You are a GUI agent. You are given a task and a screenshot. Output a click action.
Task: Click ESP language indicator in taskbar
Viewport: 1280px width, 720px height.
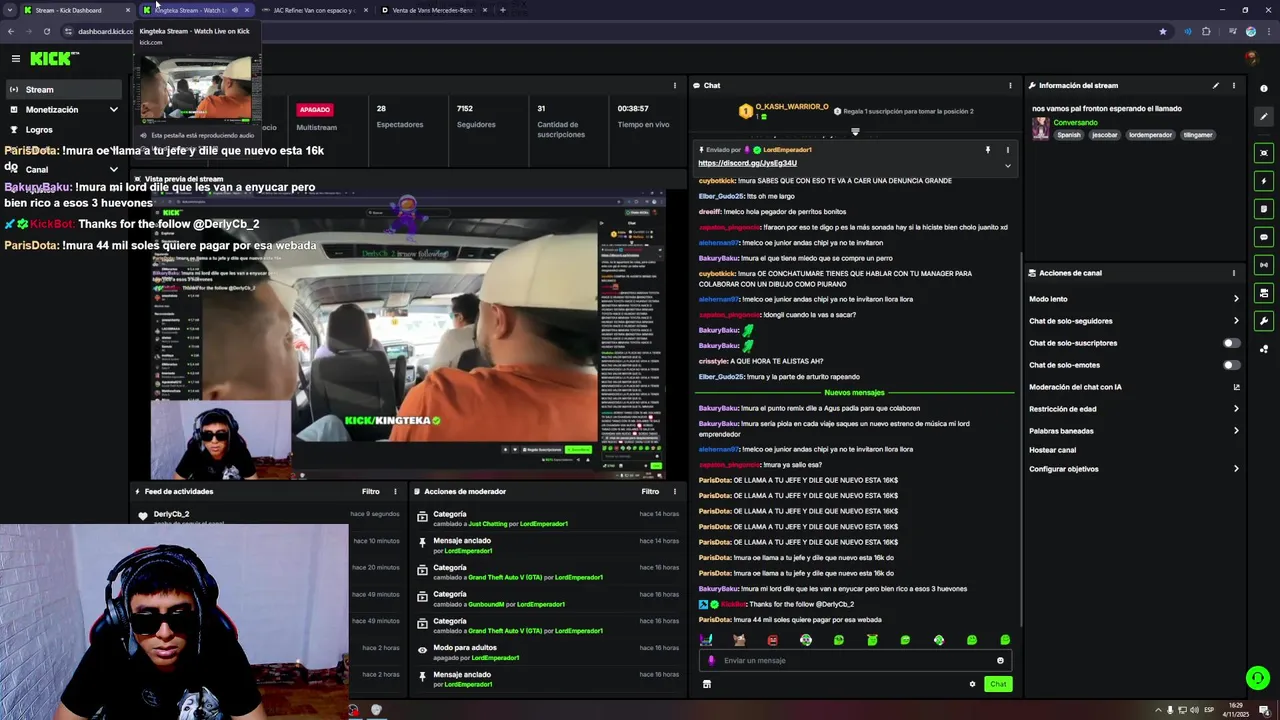(x=1208, y=710)
